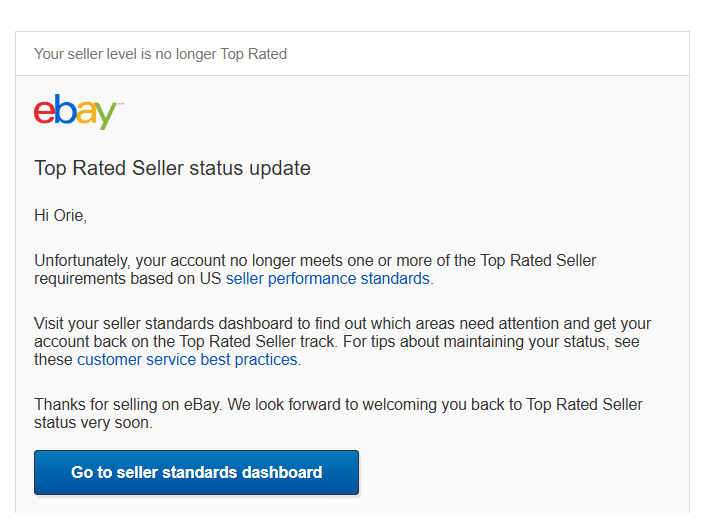Viewport: 707px width, 524px height.
Task: Click the 'Your seller level is no longer Top Rated' header
Action: [160, 54]
